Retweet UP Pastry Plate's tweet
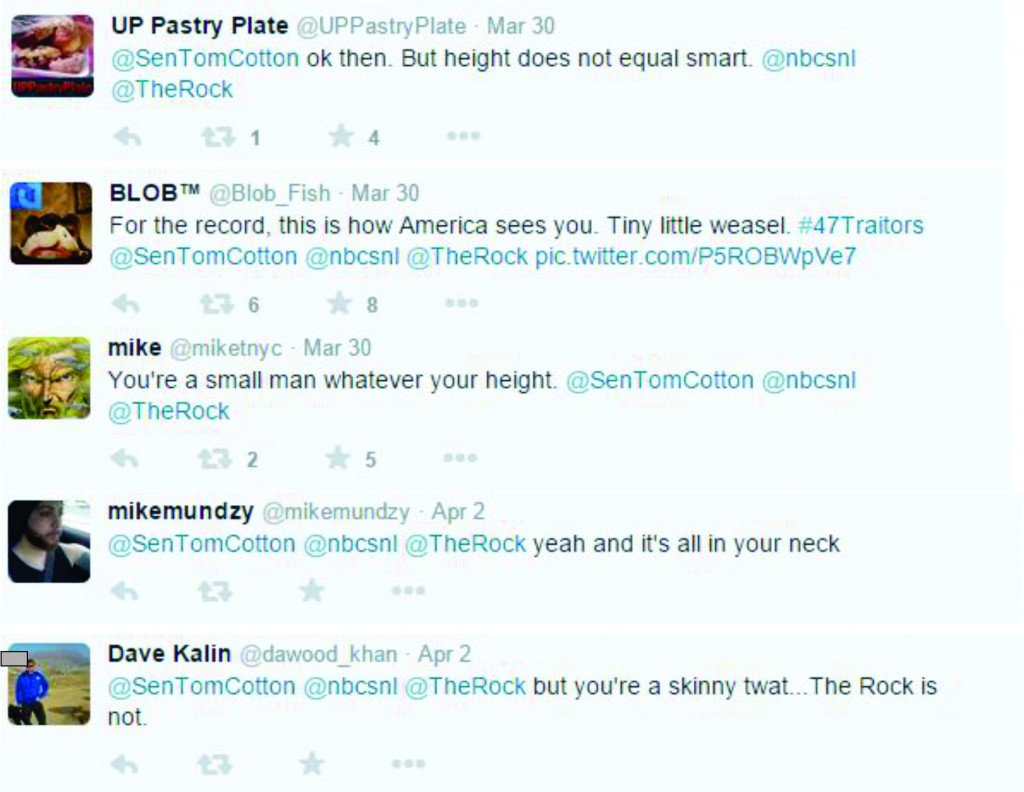Screen dimensions: 1024x792 pos(217,137)
